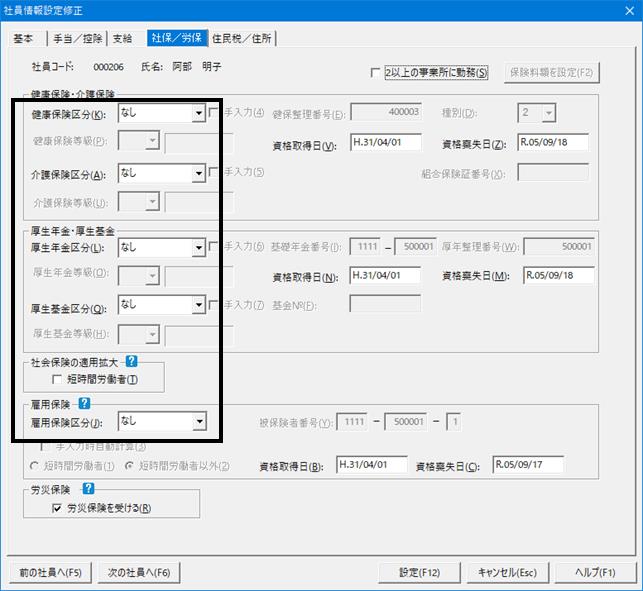Open help icon beside 社会保険の適用拡大

tap(131, 361)
